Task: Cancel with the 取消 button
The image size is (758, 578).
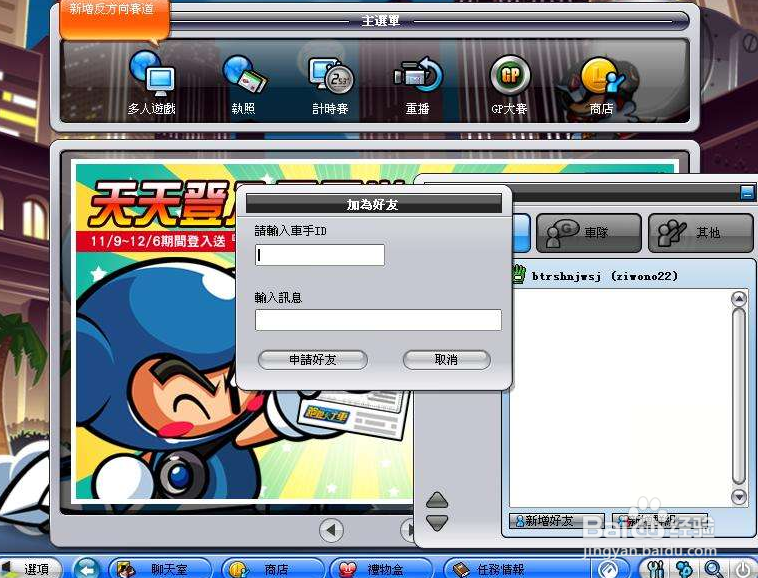Action: click(x=447, y=360)
